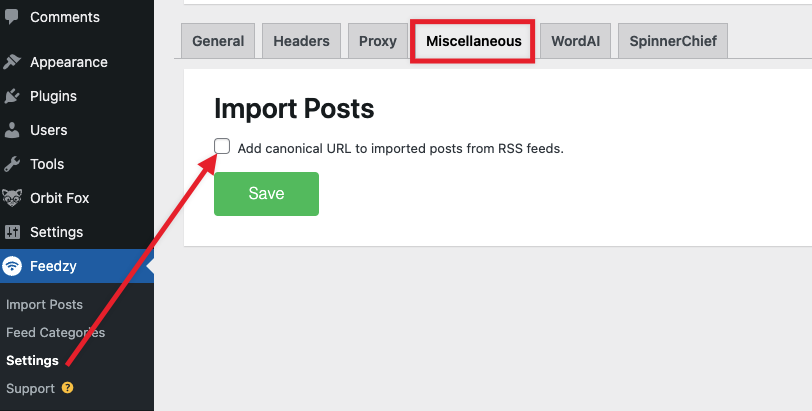Click the Comments speech bubble icon
Screen dimensions: 812x411
tap(11, 17)
